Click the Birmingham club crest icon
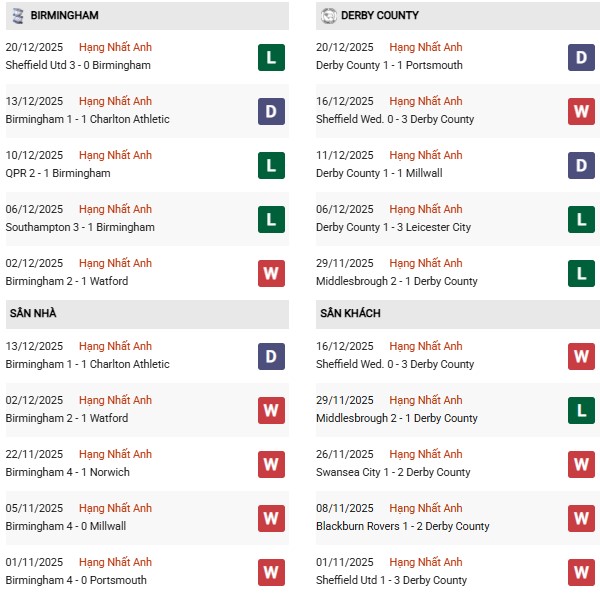 [x=16, y=16]
